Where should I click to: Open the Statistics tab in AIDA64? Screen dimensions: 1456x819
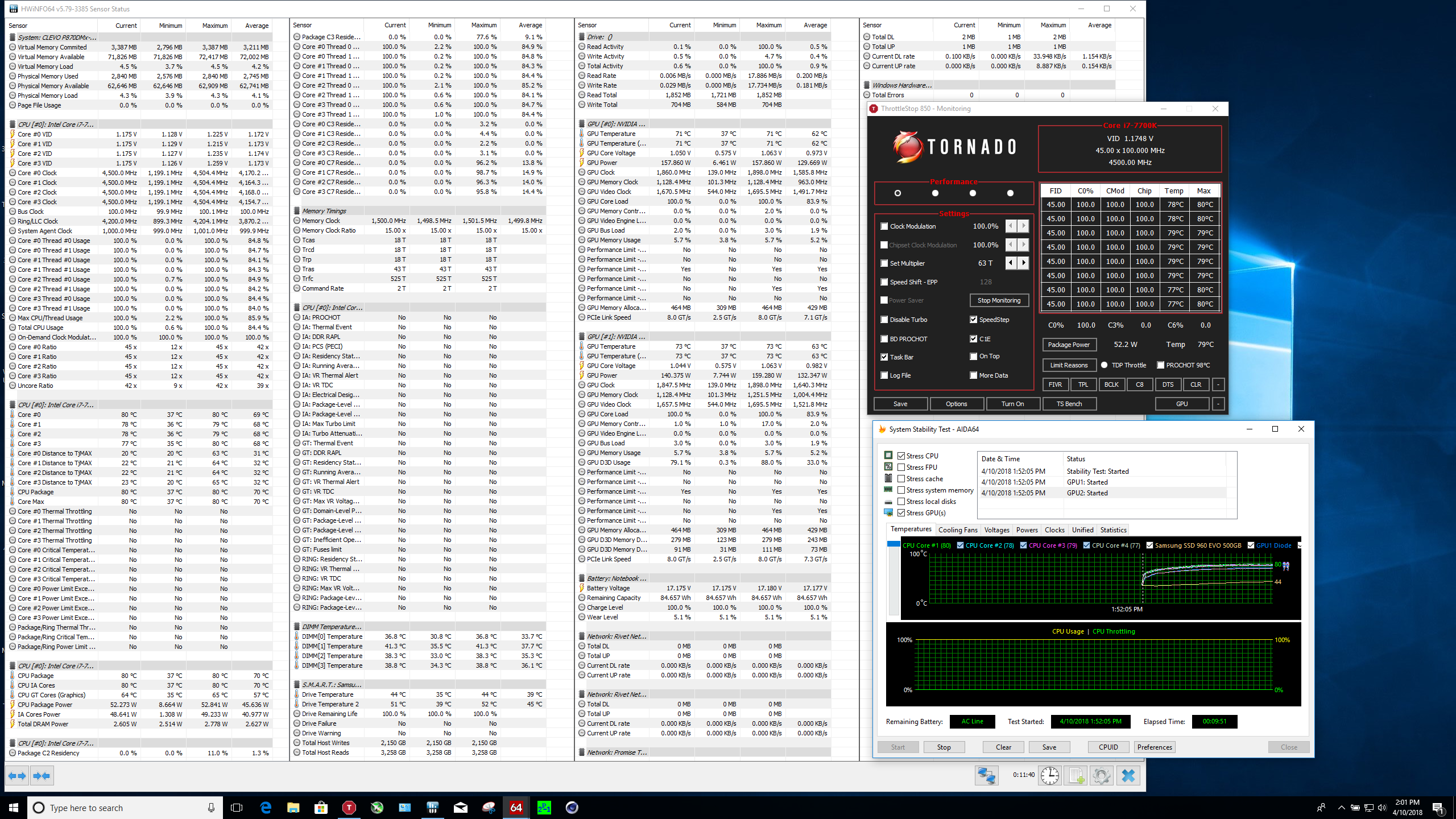click(x=1113, y=530)
